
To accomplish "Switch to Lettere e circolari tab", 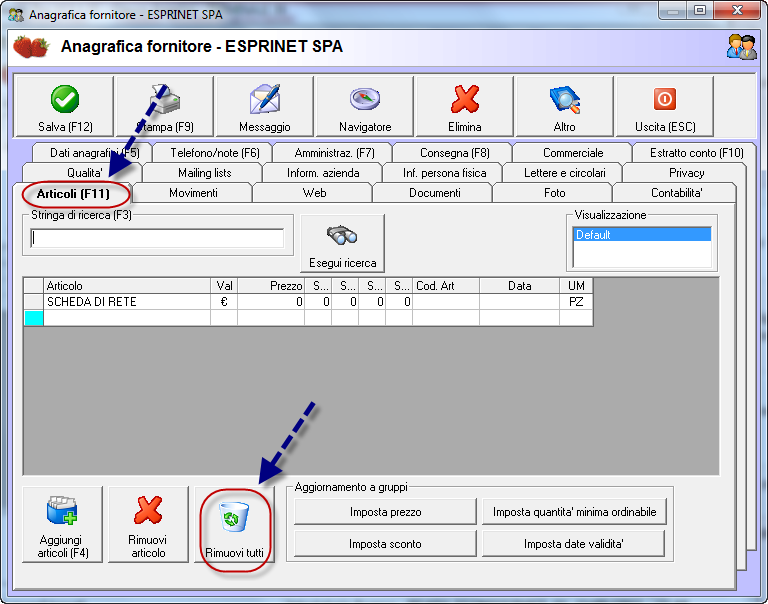I will (x=564, y=173).
